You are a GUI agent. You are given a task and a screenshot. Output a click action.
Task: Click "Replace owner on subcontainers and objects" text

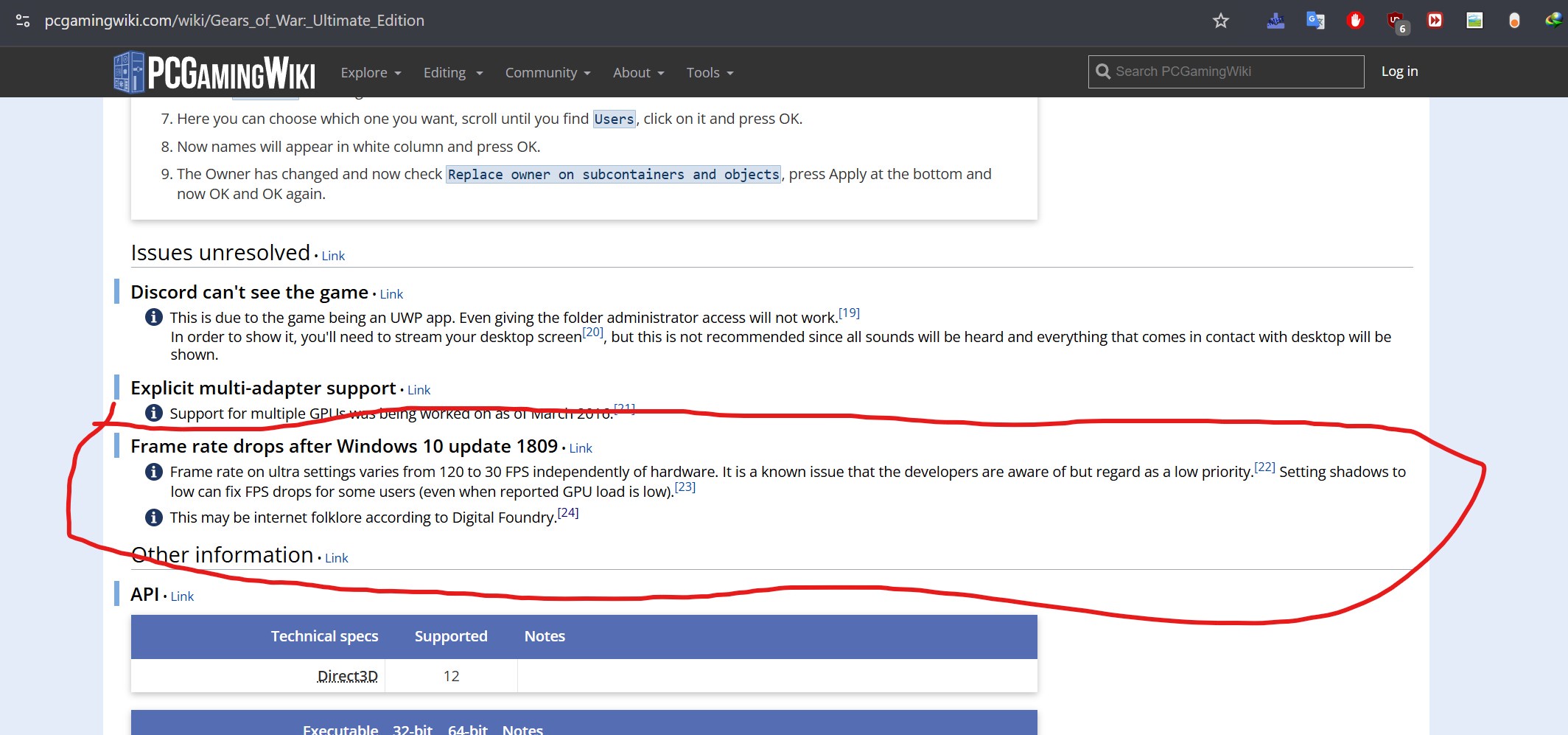point(614,174)
